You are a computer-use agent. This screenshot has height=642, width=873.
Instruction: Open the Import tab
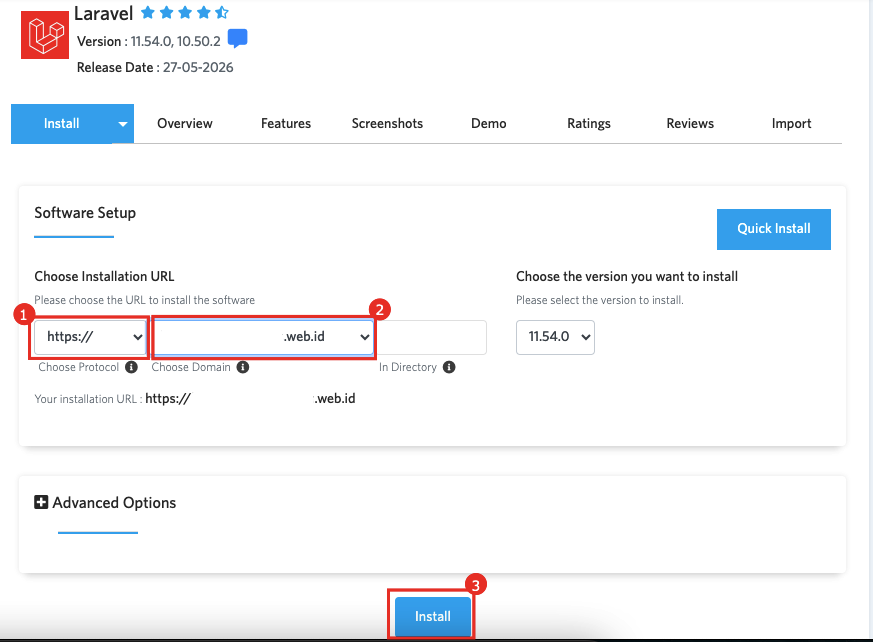click(x=792, y=124)
